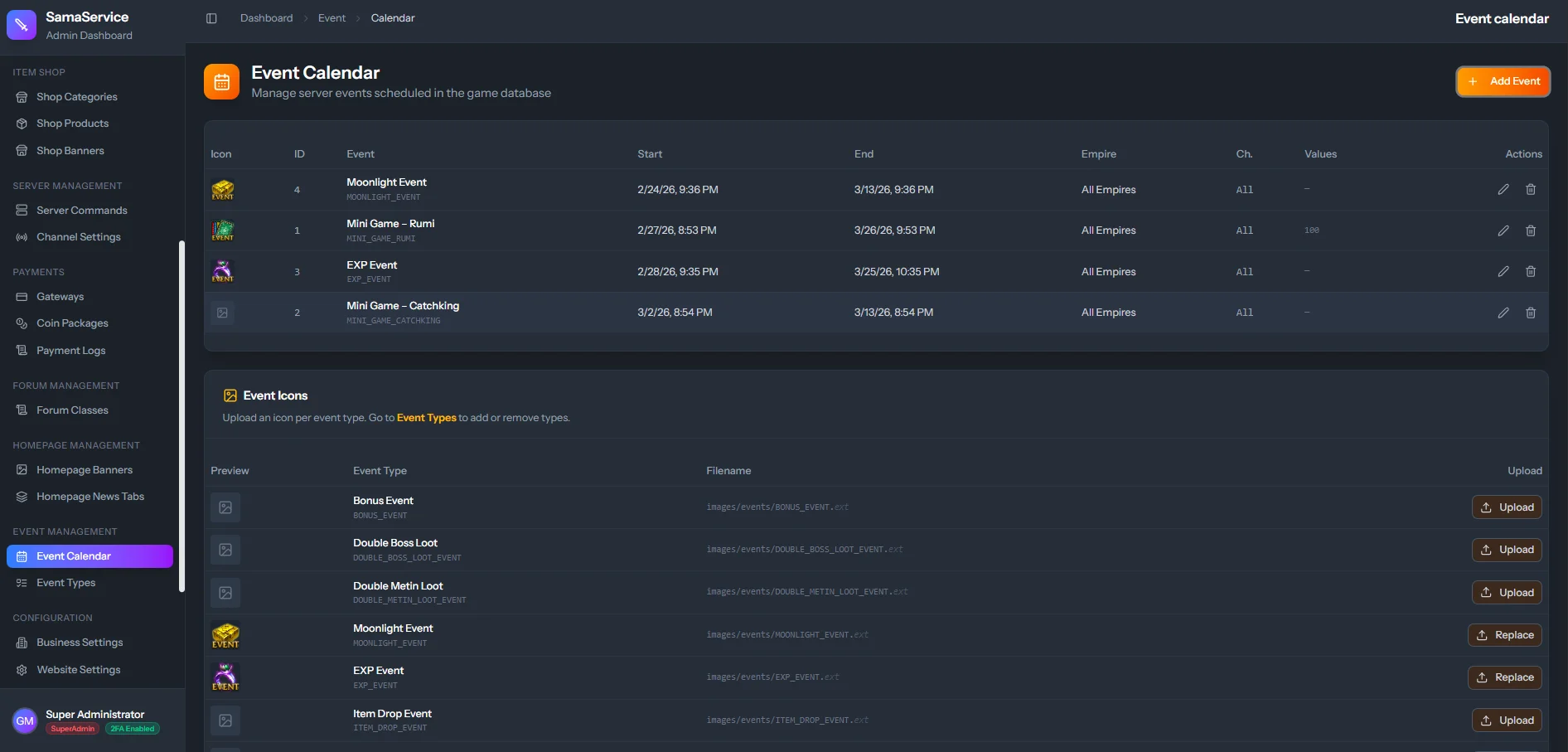Click the Super Administrator name
Screen dimensions: 1568x752
(x=94, y=715)
